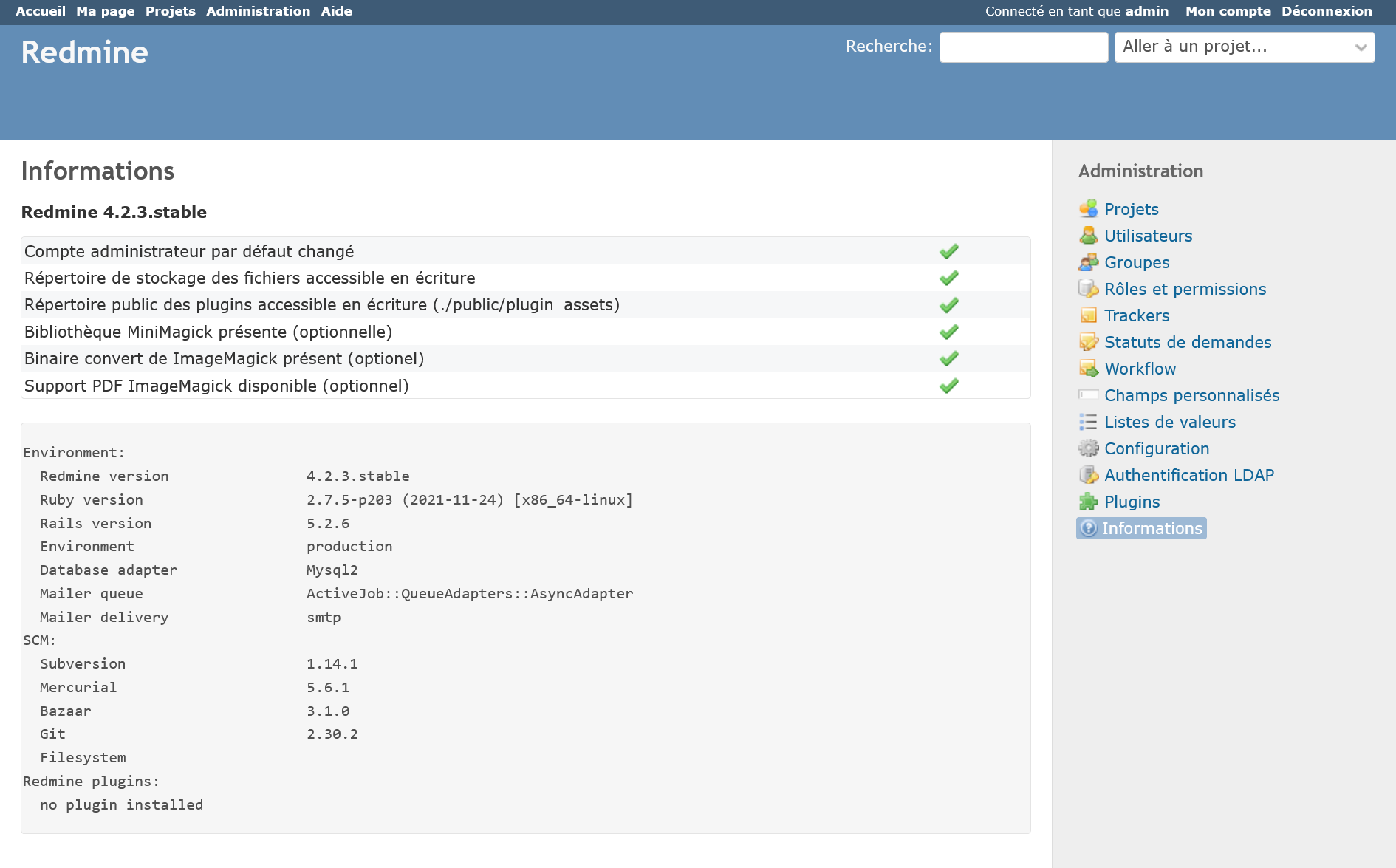The image size is (1396, 868).
Task: Click checkmark for plugin assets directory
Action: click(x=949, y=305)
